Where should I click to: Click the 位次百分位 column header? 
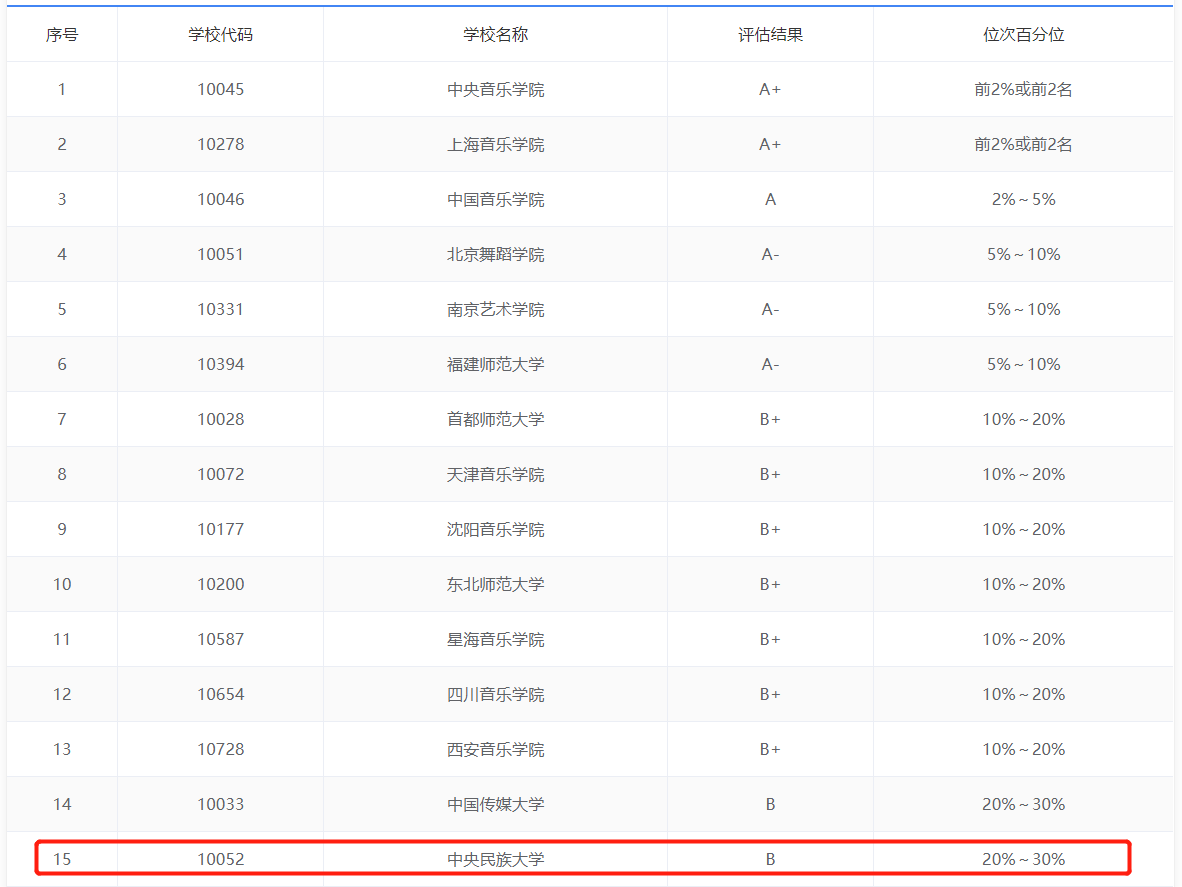1023,33
